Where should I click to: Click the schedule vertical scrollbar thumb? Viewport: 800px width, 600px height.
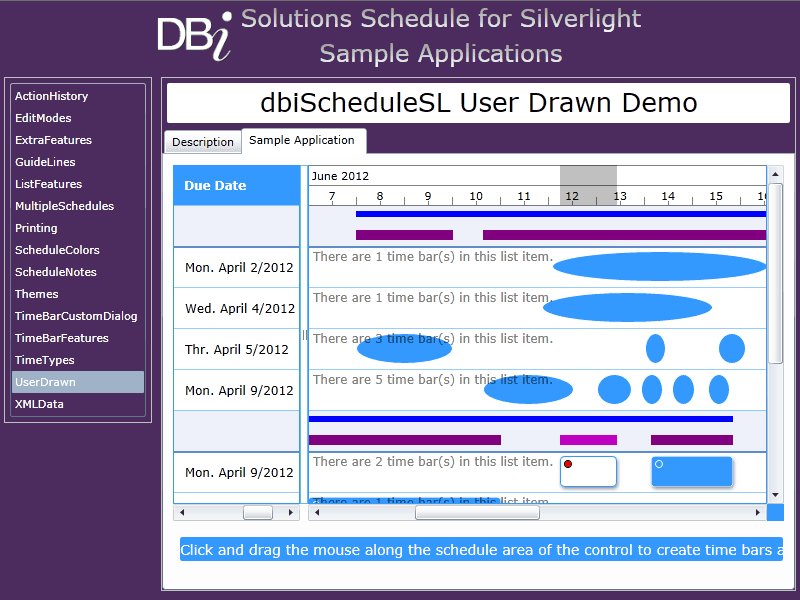tap(775, 273)
